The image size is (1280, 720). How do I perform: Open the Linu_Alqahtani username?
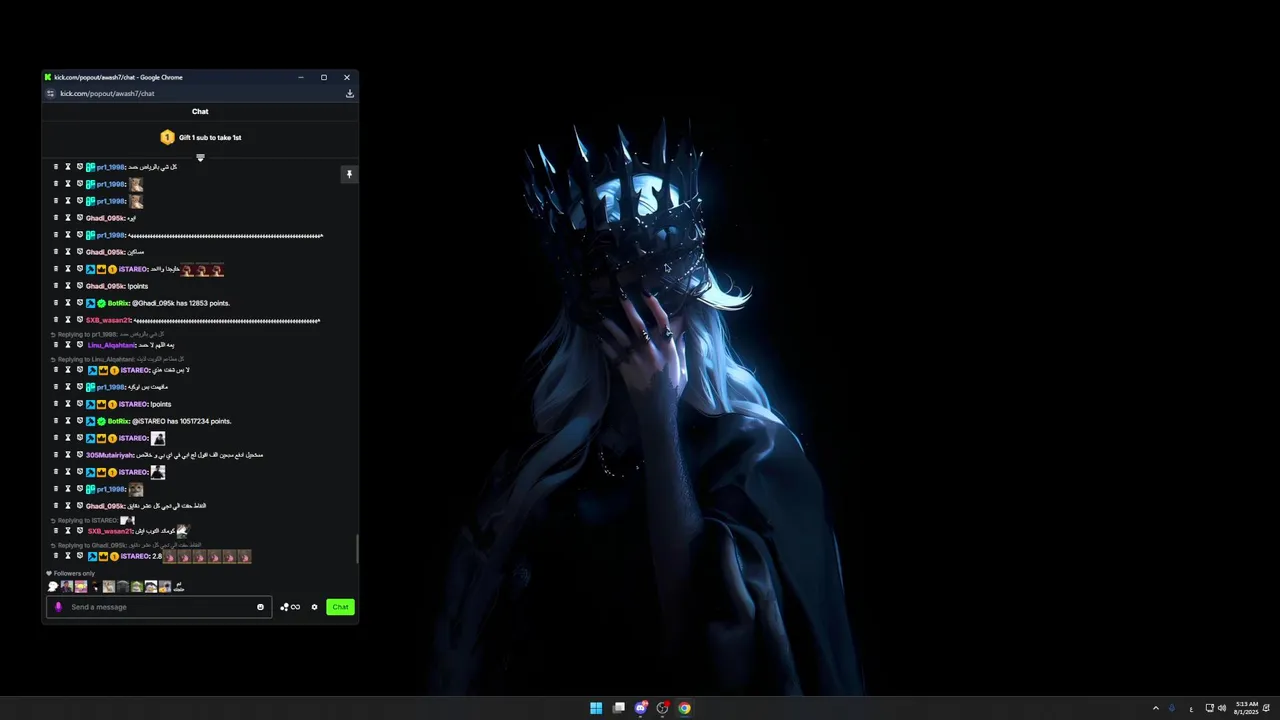[x=111, y=345]
